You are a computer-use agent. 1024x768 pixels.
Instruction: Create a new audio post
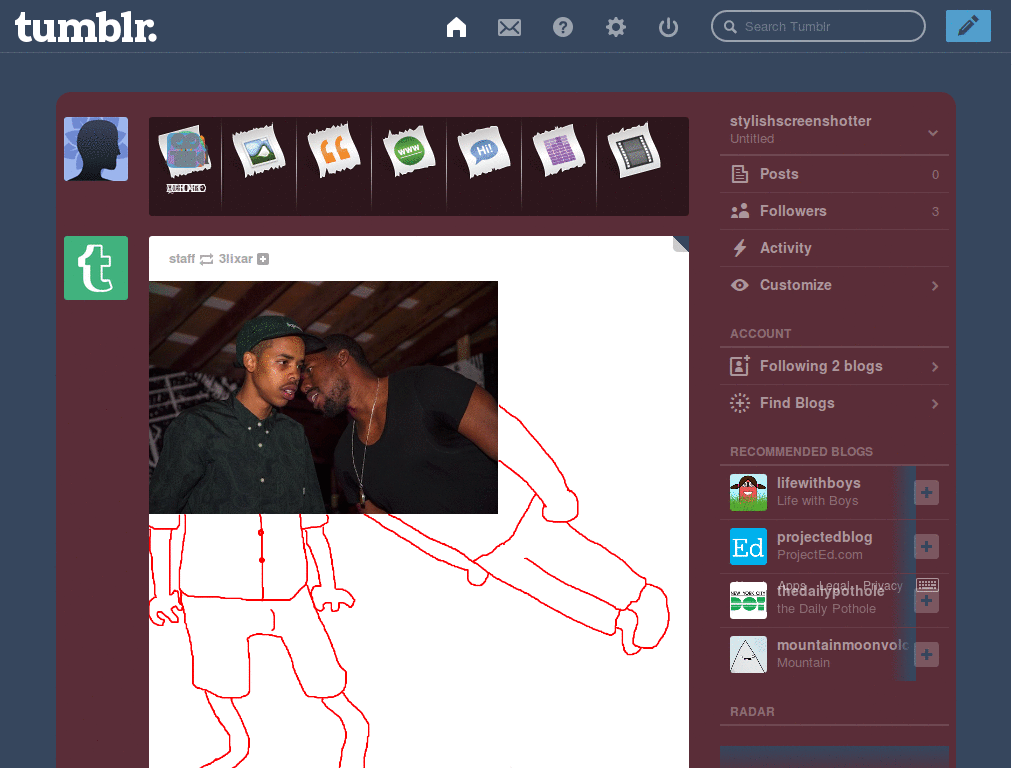(558, 151)
